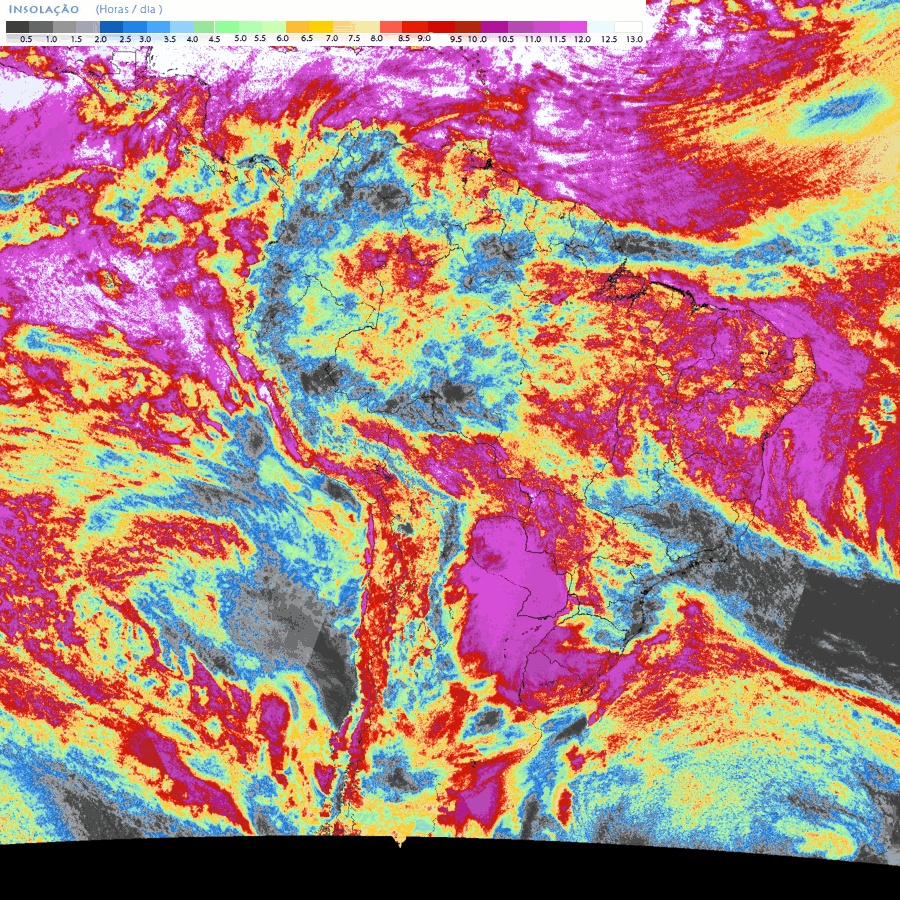Click the green swatch above 5.0
The height and width of the screenshot is (900, 900).
point(227,26)
